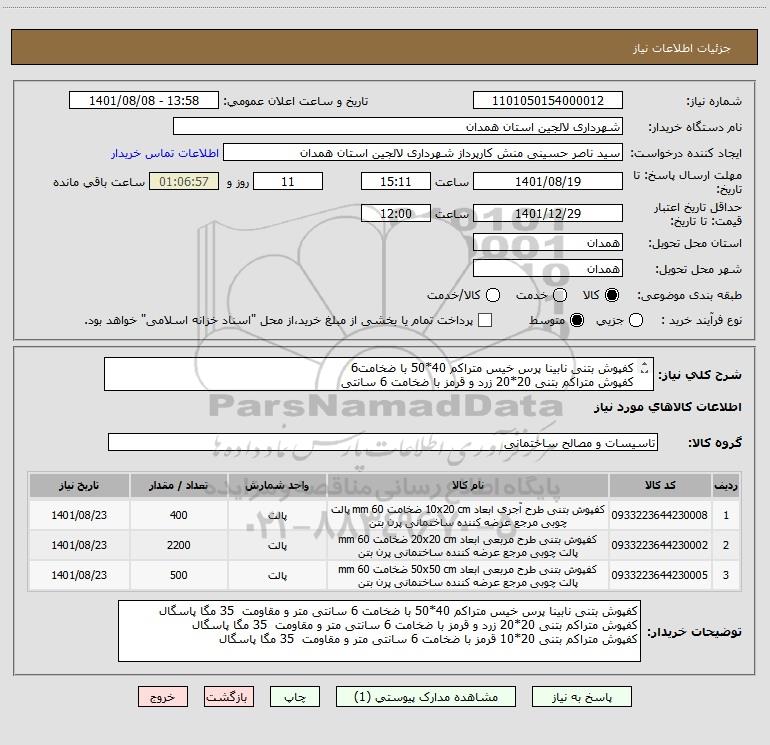Click the need date 1401/08/23 in row 1
The image size is (770, 745).
pyautogui.click(x=79, y=515)
